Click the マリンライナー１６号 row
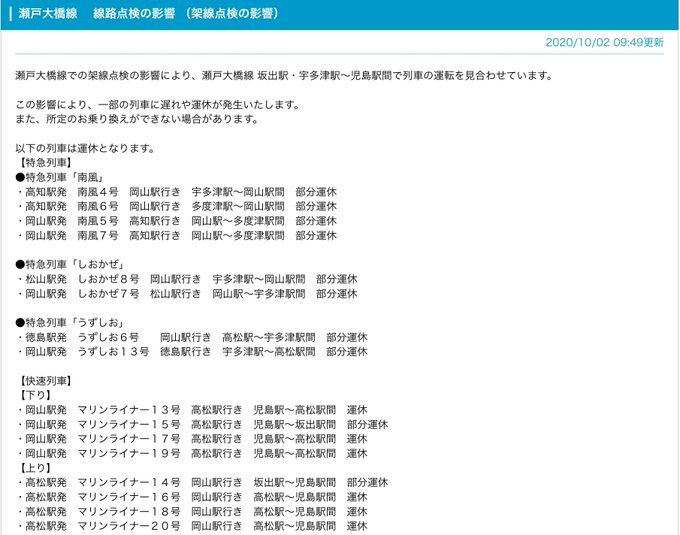 click(x=192, y=497)
